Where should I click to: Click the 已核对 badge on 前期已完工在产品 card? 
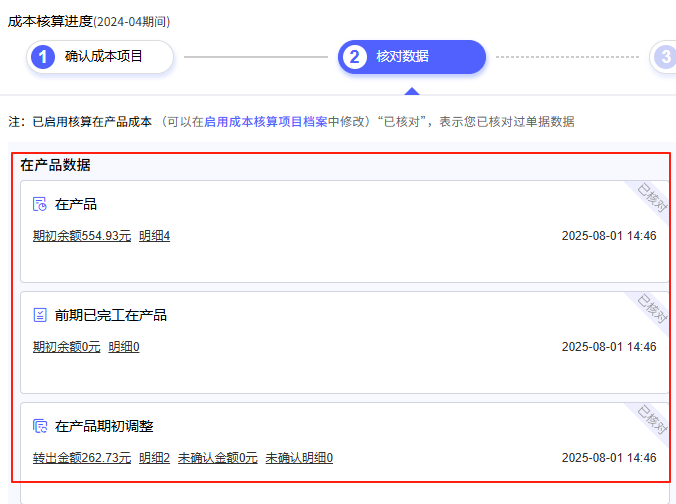tap(652, 308)
